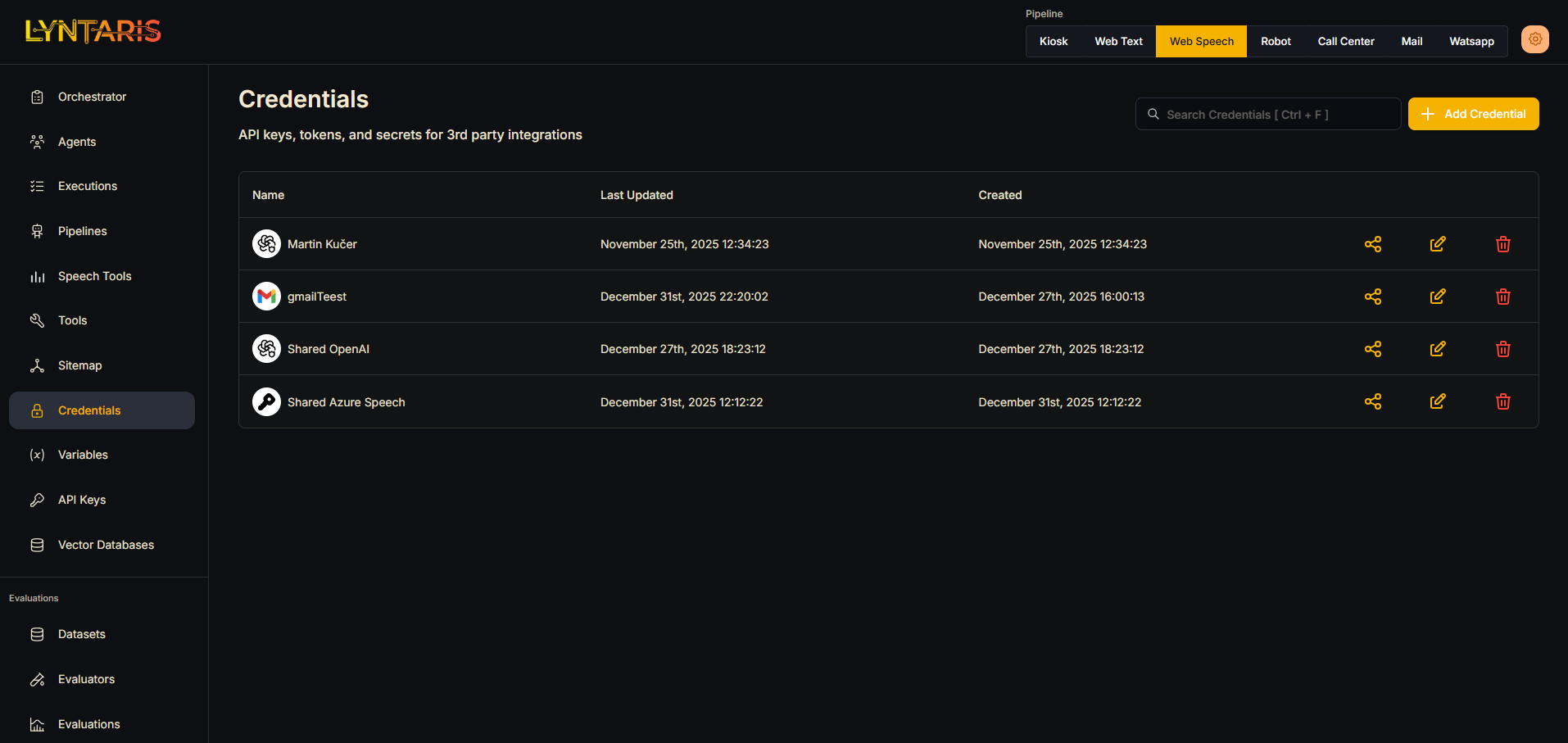The width and height of the screenshot is (1568, 743).
Task: Open the API Keys page
Action: coord(82,500)
